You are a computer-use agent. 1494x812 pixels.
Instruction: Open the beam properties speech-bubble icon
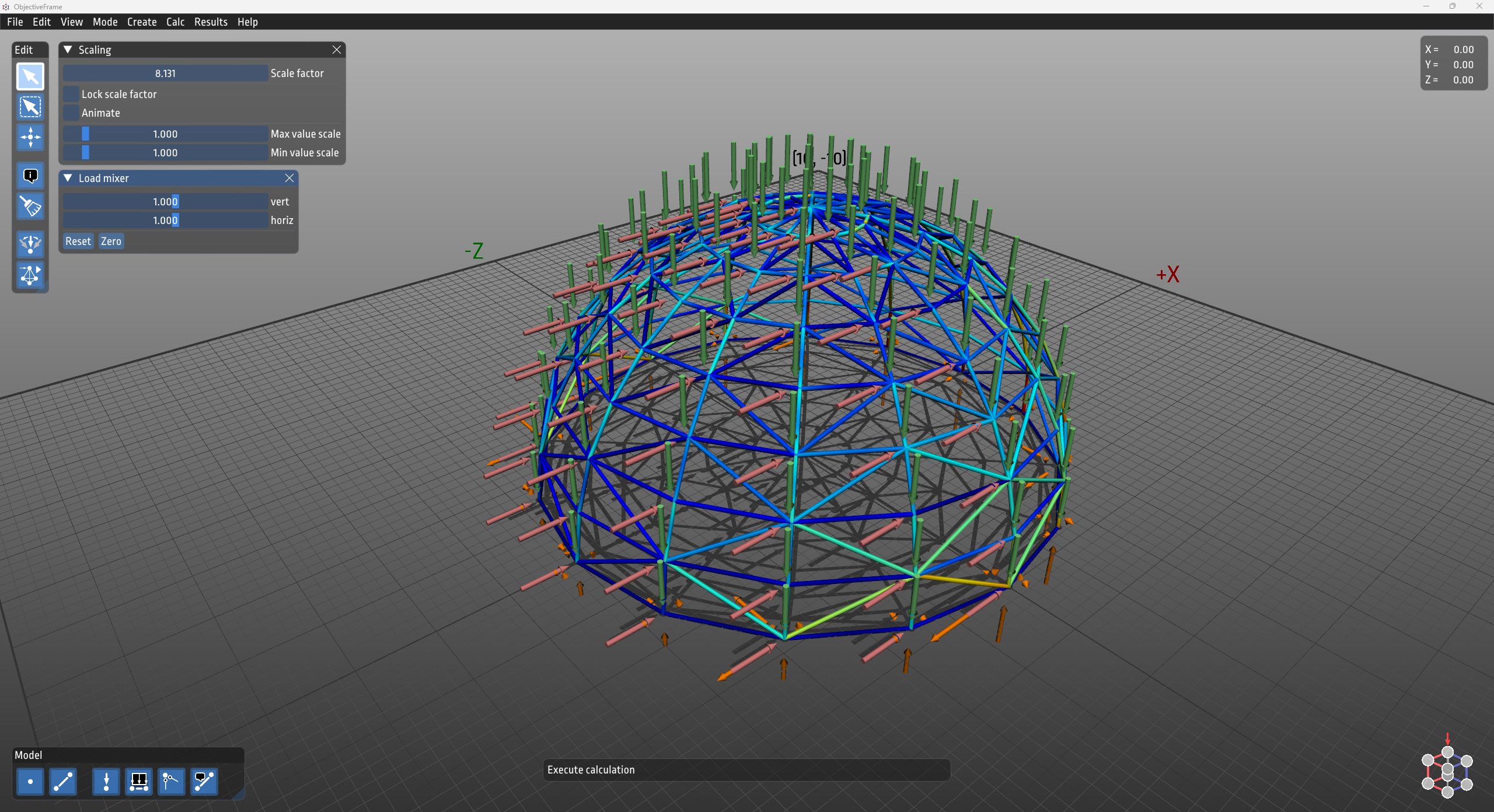[204, 782]
